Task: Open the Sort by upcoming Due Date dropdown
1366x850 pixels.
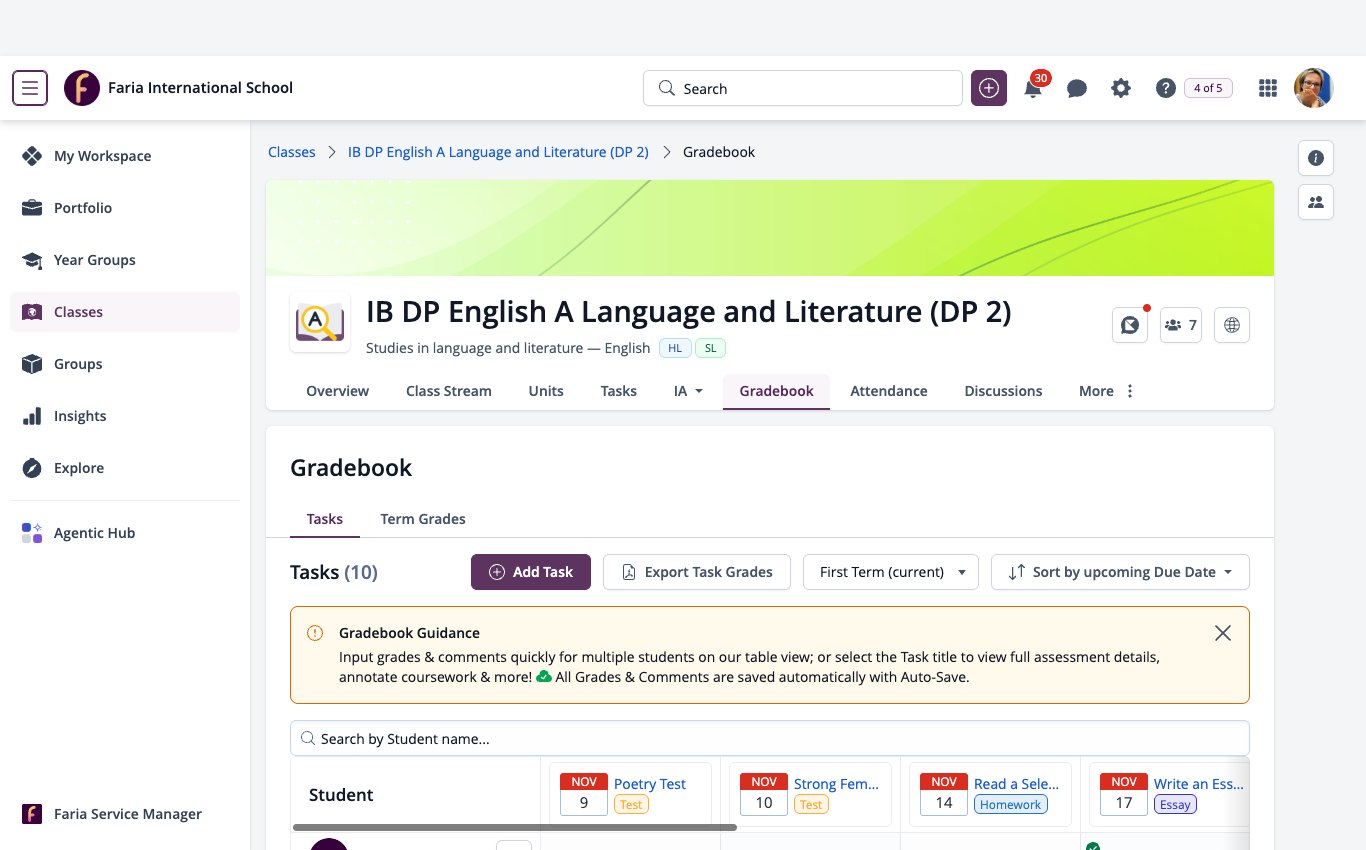Action: (1120, 572)
